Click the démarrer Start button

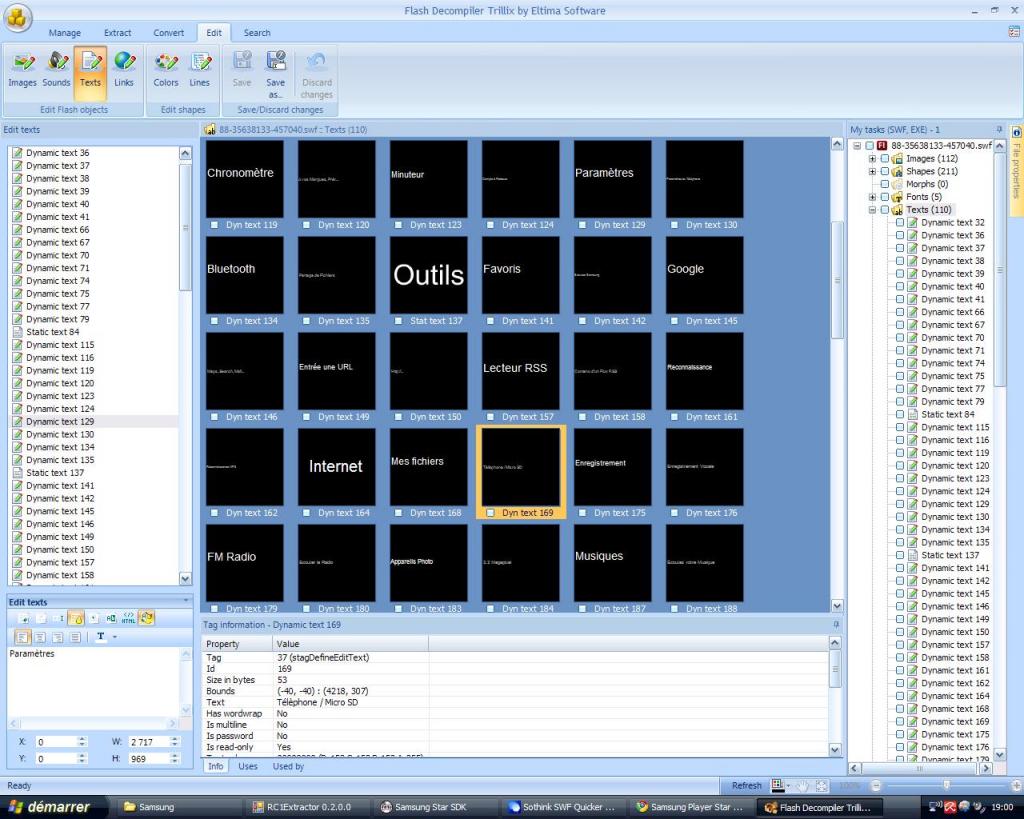tap(54, 807)
